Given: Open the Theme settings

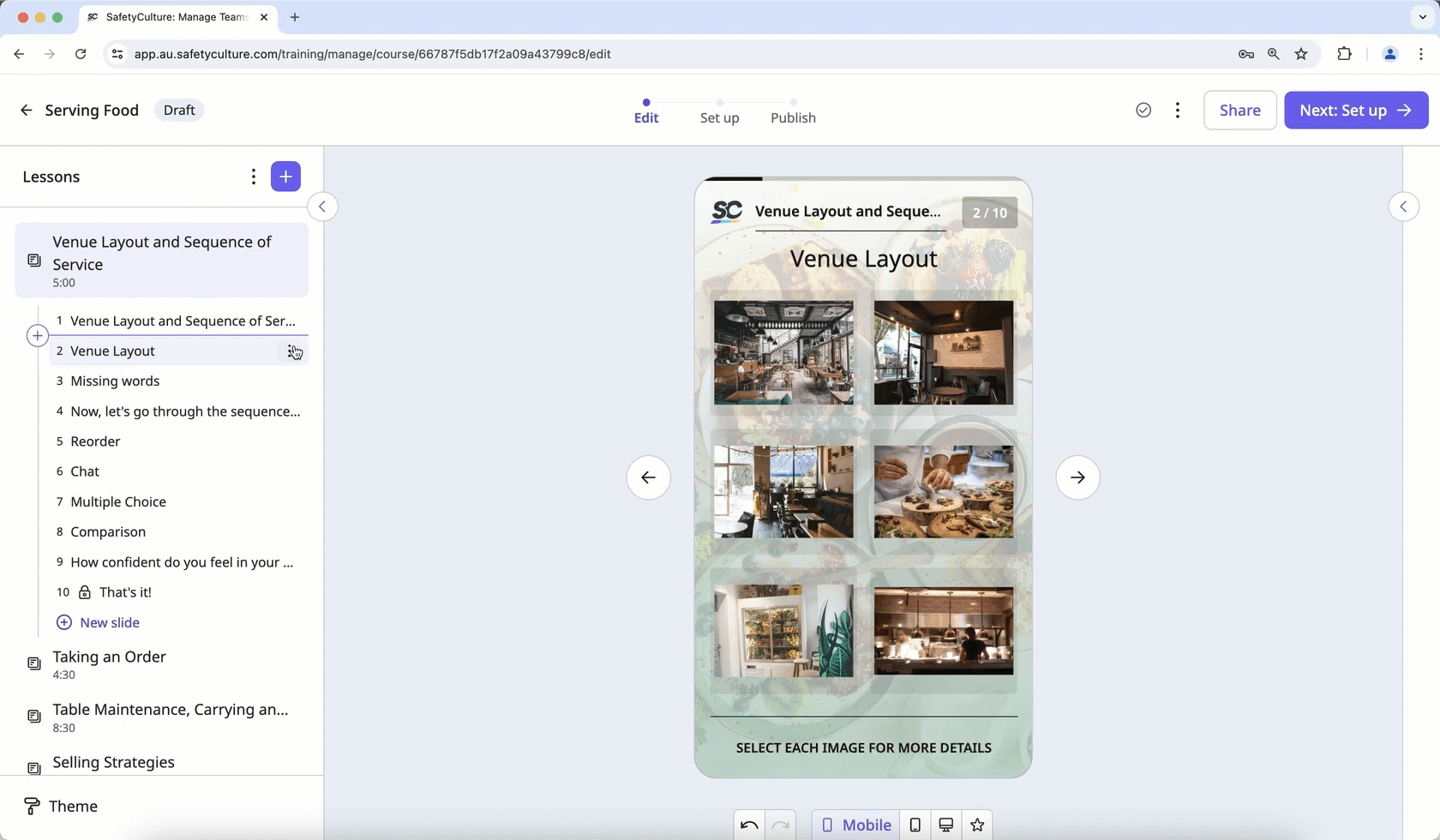Looking at the screenshot, I should (60, 806).
